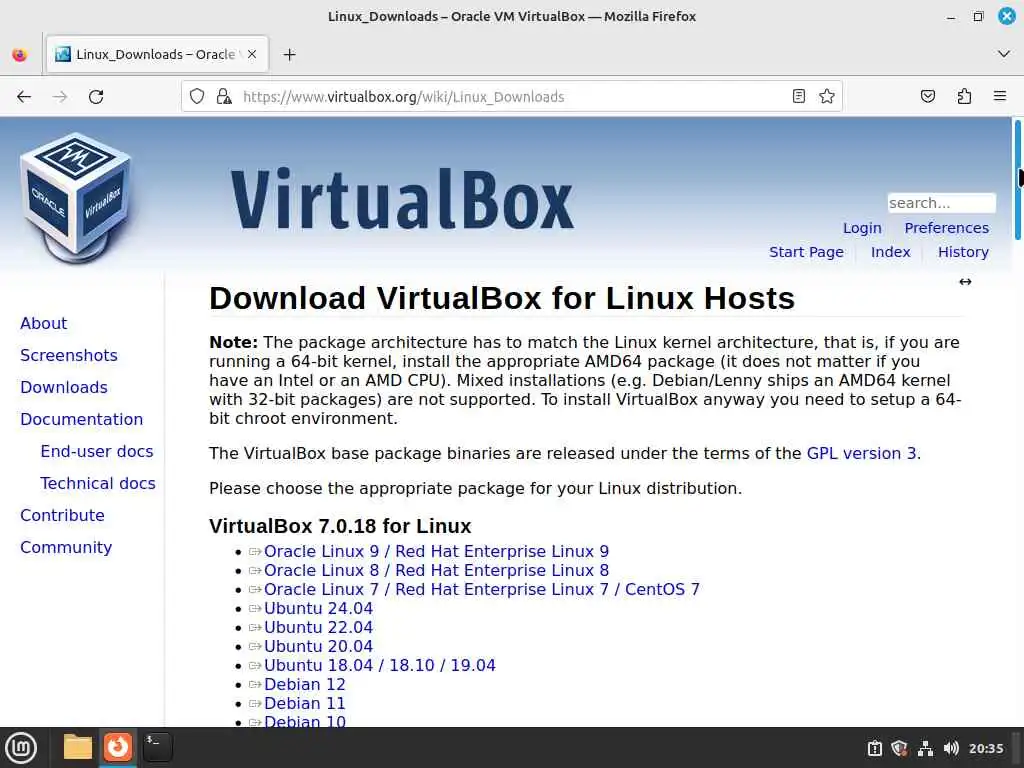Click the wiki search box
The height and width of the screenshot is (768, 1024).
coord(941,203)
